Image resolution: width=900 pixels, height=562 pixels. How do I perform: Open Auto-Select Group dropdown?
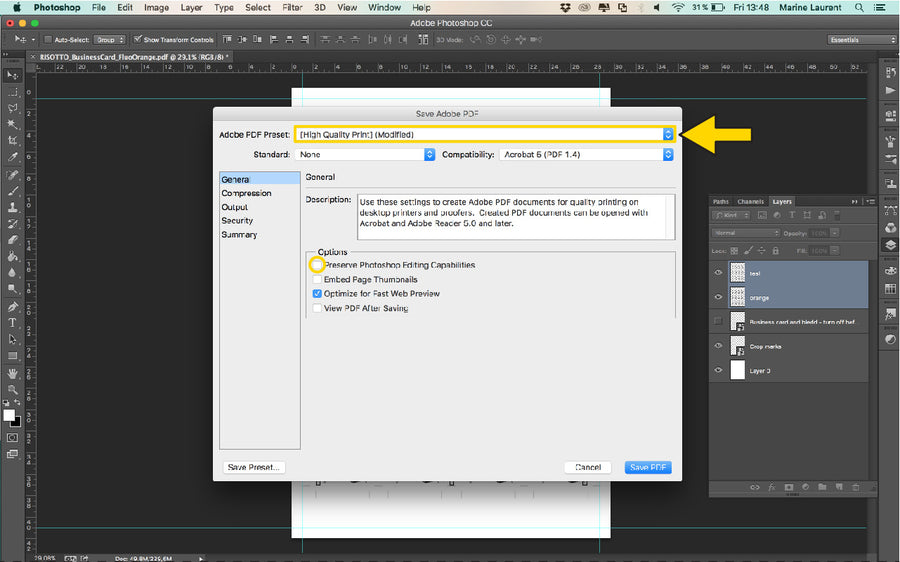point(109,40)
